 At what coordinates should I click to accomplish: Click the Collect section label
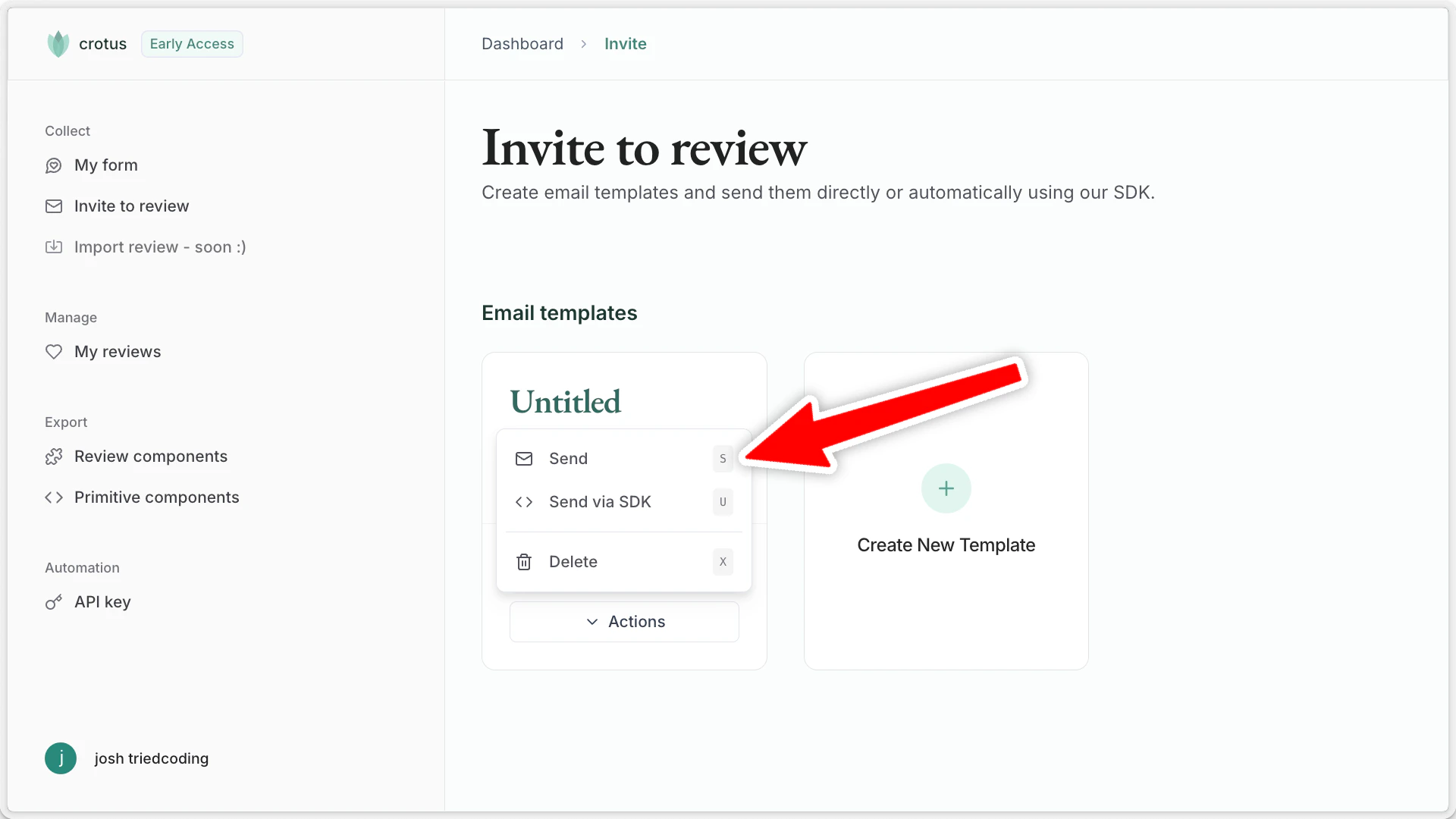[67, 131]
